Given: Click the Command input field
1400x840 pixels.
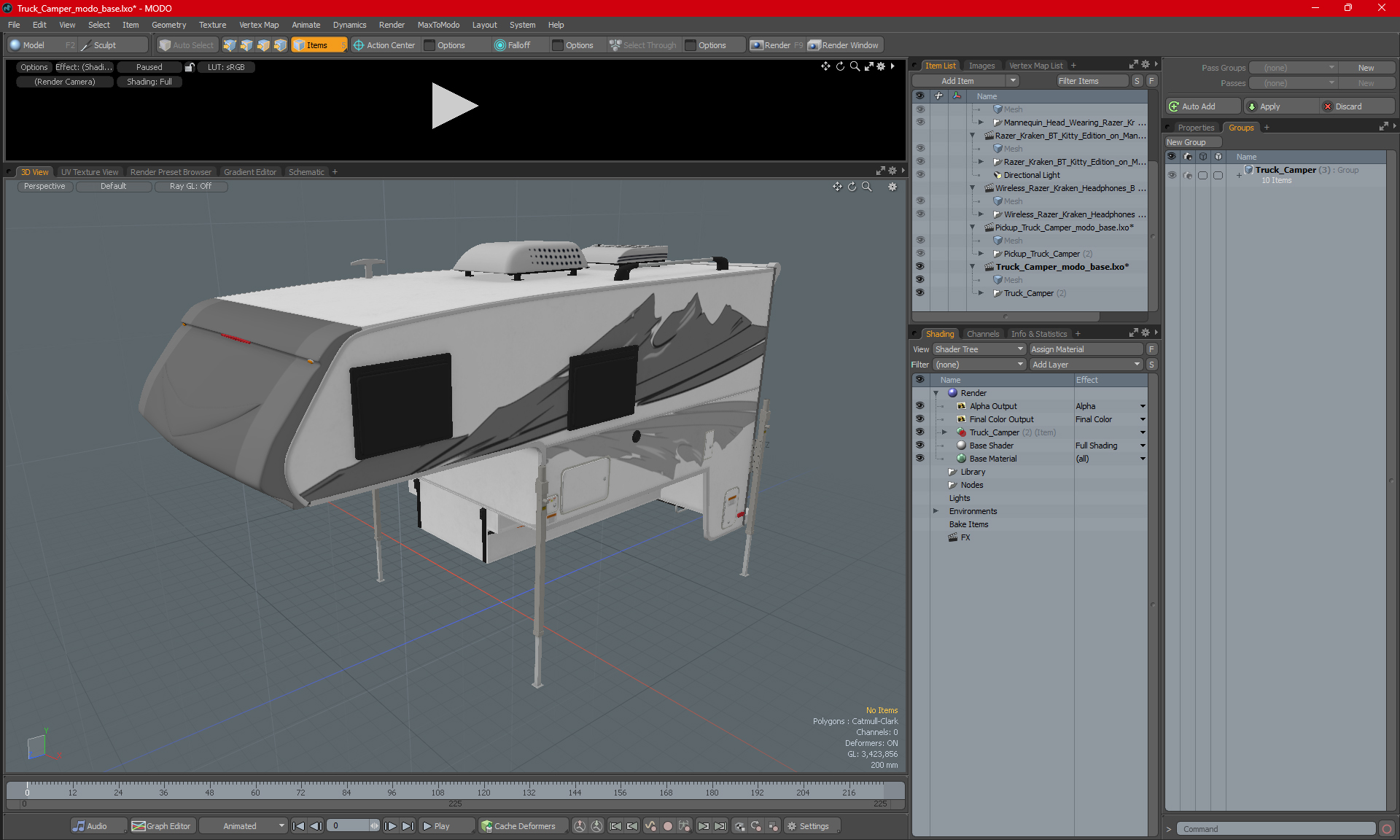Looking at the screenshot, I should pyautogui.click(x=1276, y=829).
